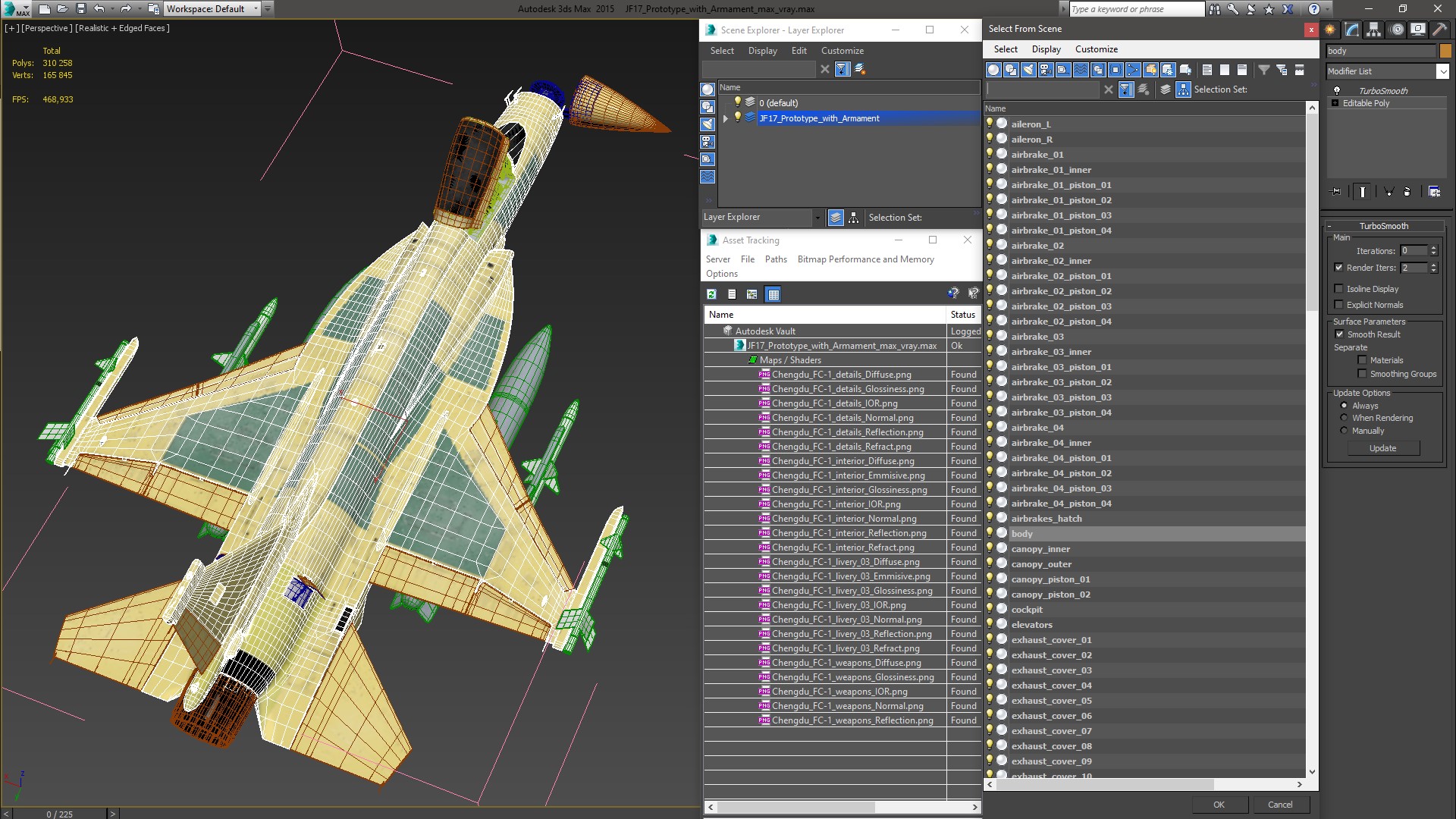Select the Always update option
1456x819 pixels.
pos(1345,406)
